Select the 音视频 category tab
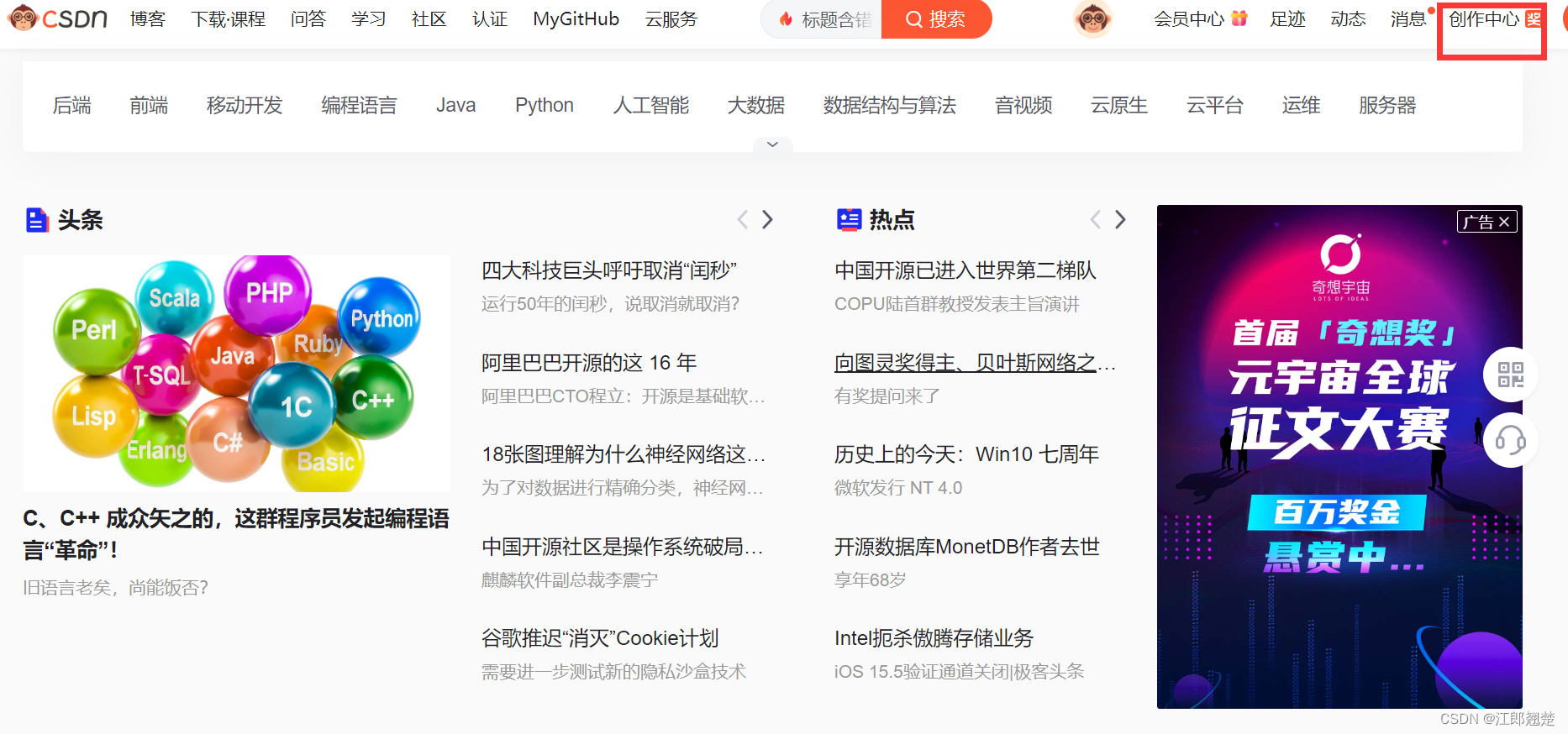Screen dimensions: 1568x734 (x=1023, y=105)
